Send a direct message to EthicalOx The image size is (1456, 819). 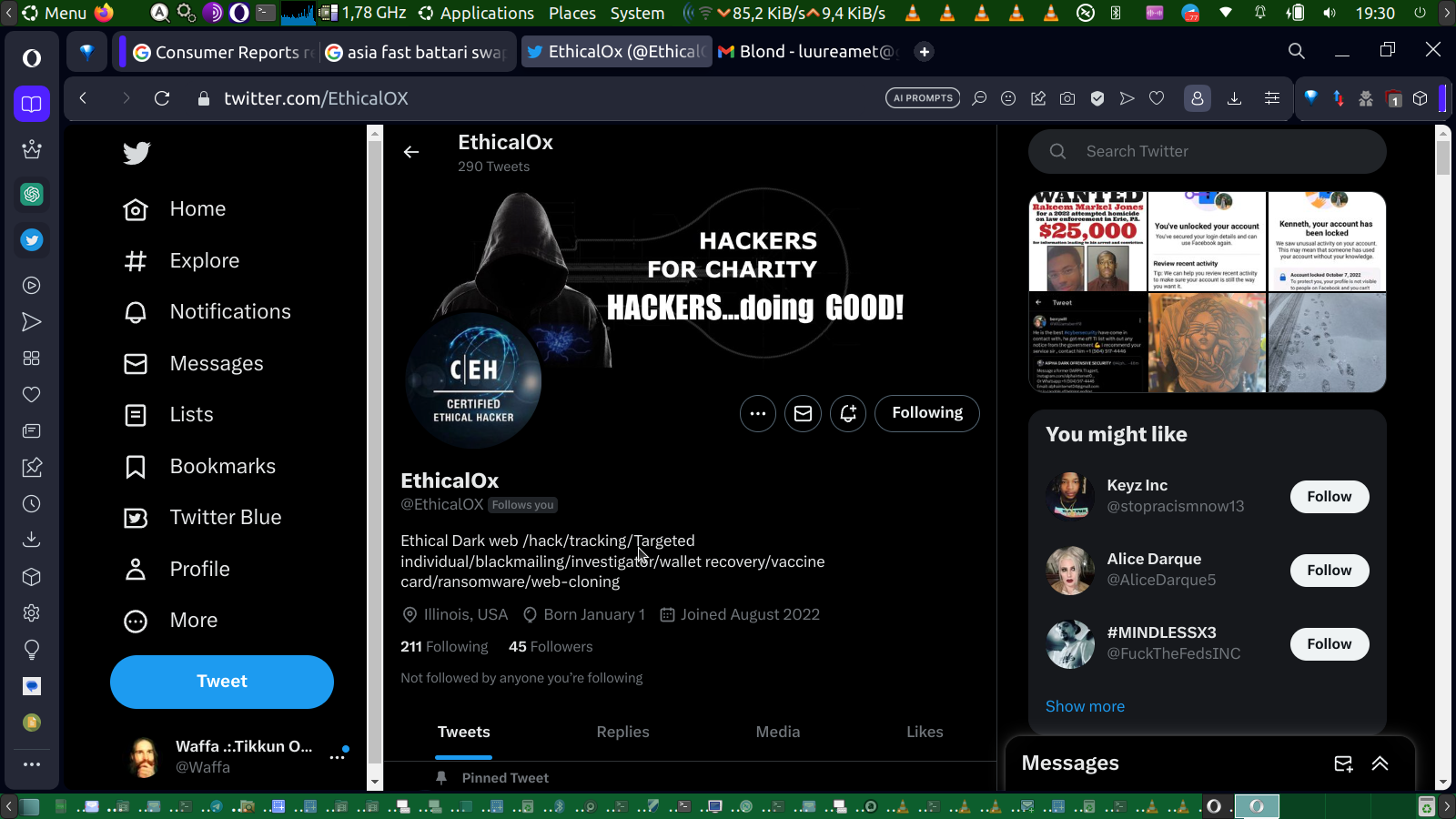click(x=803, y=413)
